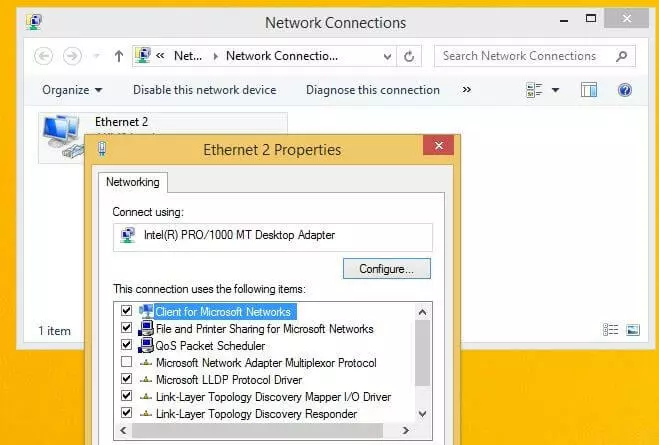The image size is (659, 445).
Task: Switch to large icons view in status bar
Action: [633, 329]
